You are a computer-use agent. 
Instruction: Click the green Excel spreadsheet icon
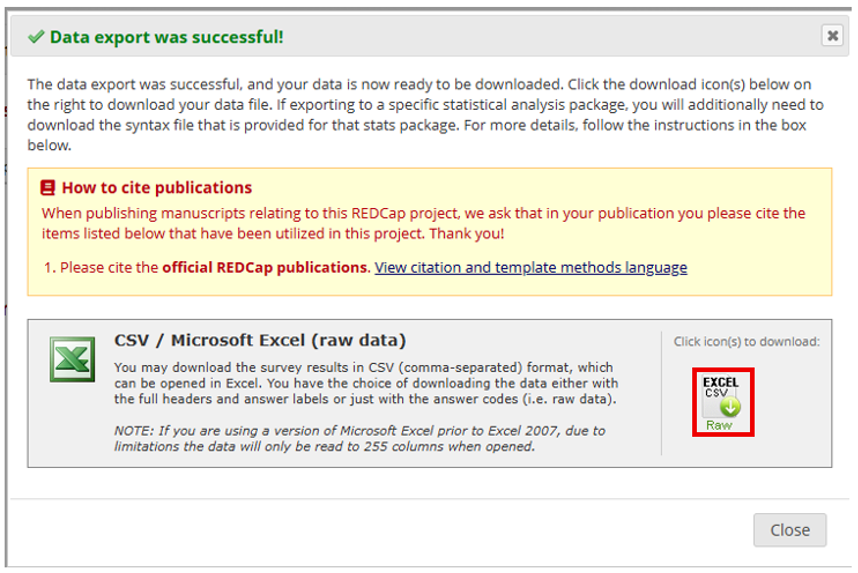click(72, 359)
